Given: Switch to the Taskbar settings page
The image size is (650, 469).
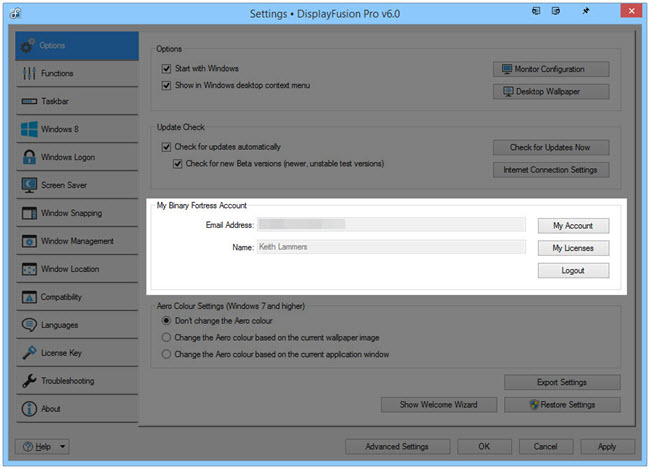Looking at the screenshot, I should (77, 101).
